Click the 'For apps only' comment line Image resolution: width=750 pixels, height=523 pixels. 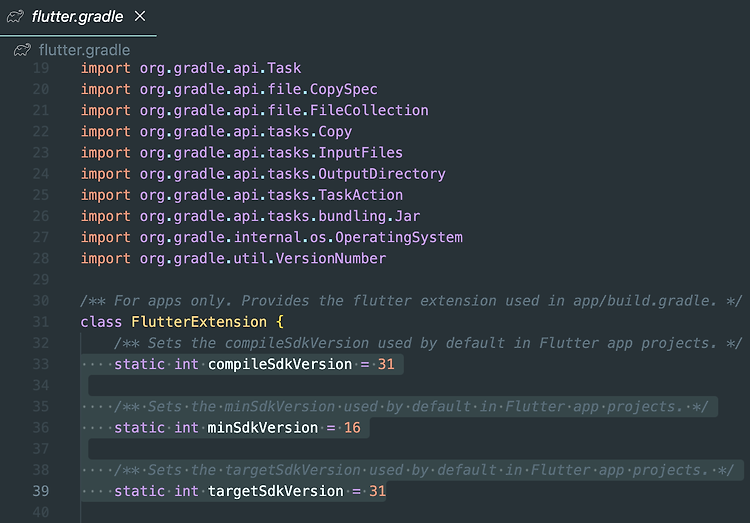(411, 300)
